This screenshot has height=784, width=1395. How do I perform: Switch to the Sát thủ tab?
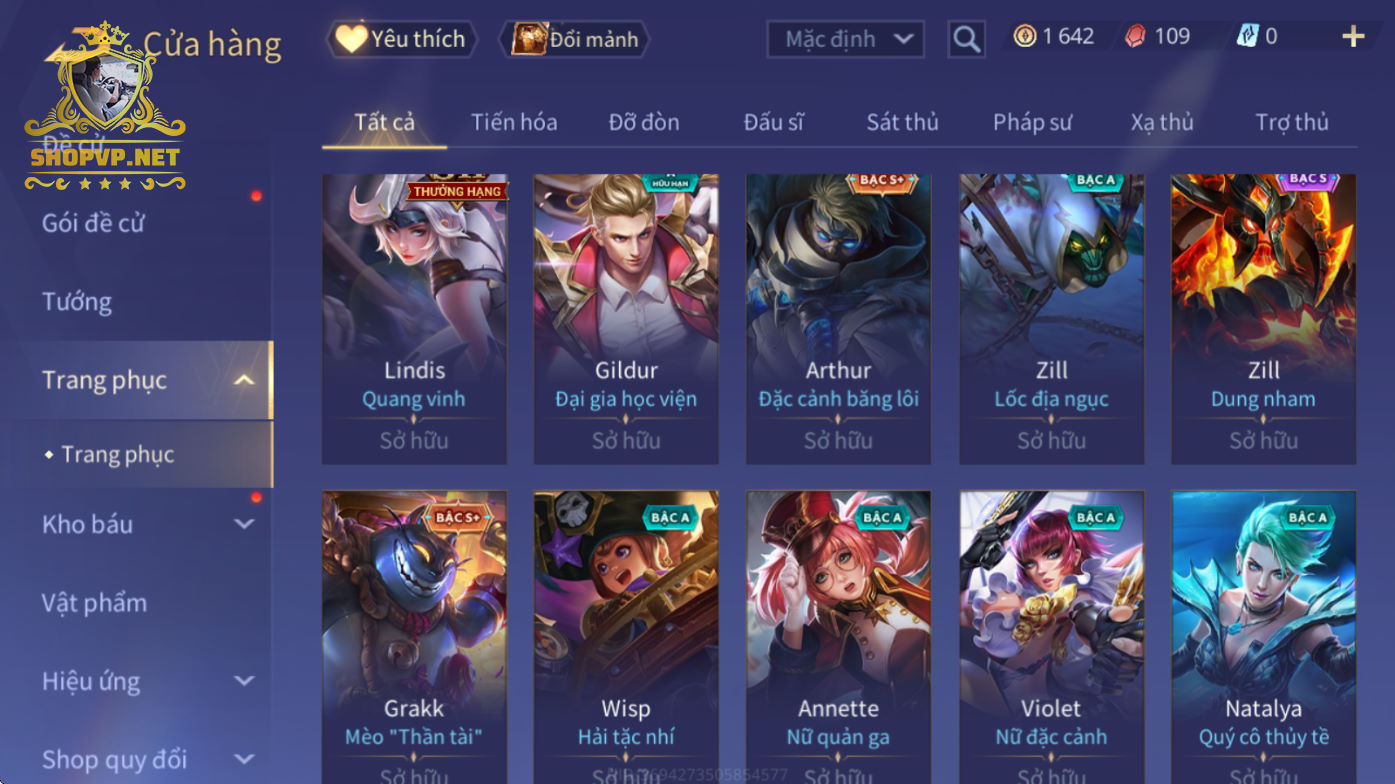902,122
